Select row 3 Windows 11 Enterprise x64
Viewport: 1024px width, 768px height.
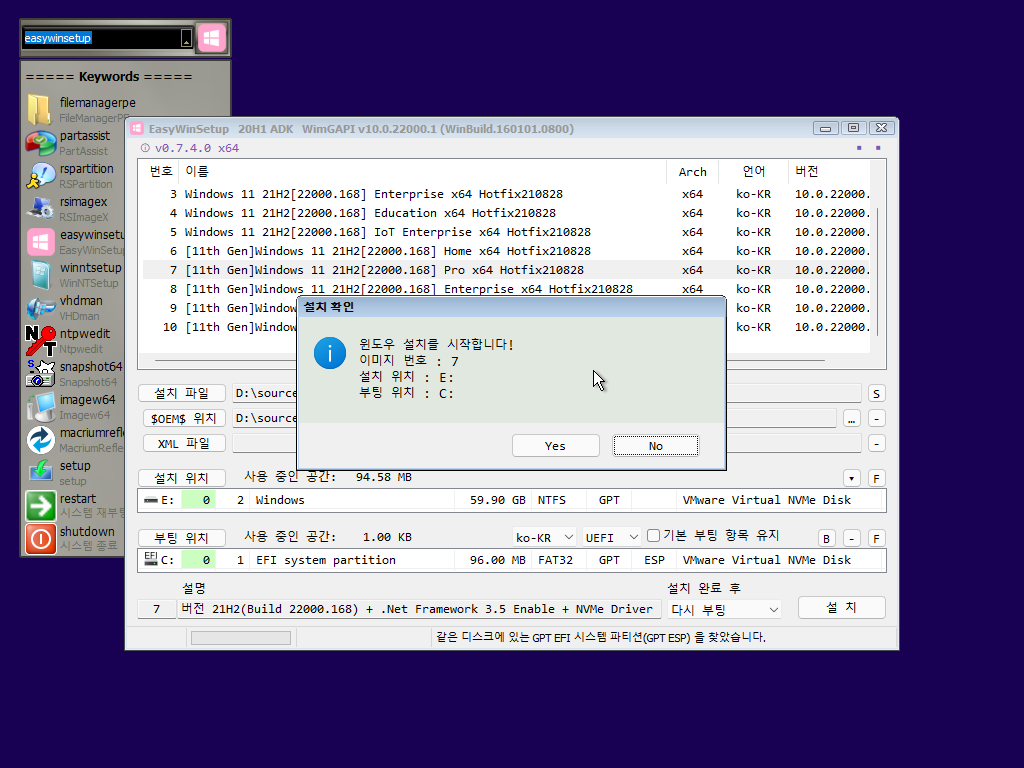[x=506, y=194]
